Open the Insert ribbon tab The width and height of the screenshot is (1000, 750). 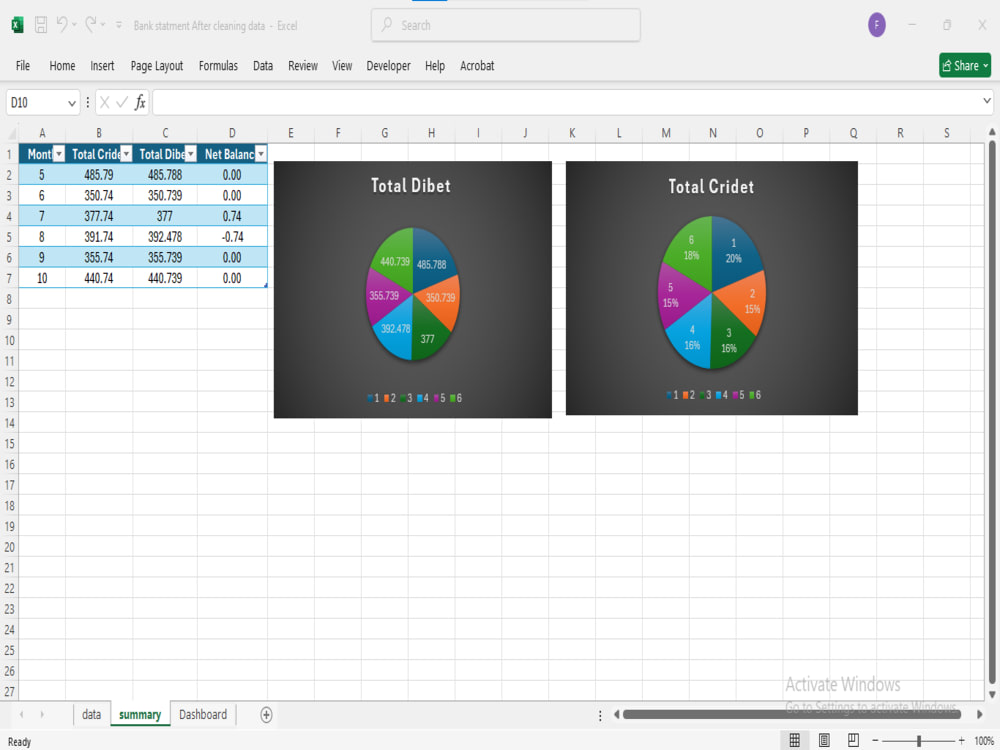coord(102,66)
